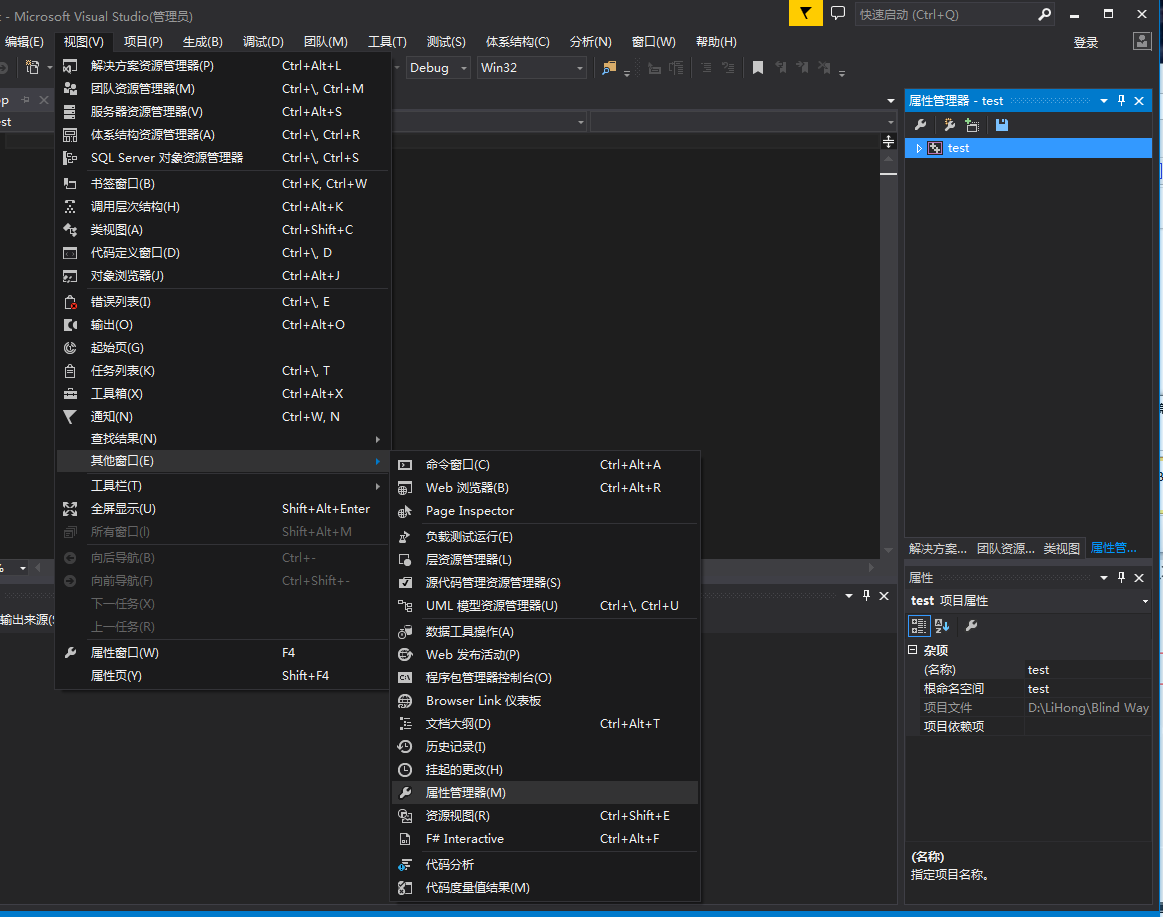This screenshot has width=1163, height=917.
Task: Click the notifications flag icon in title bar
Action: (805, 13)
